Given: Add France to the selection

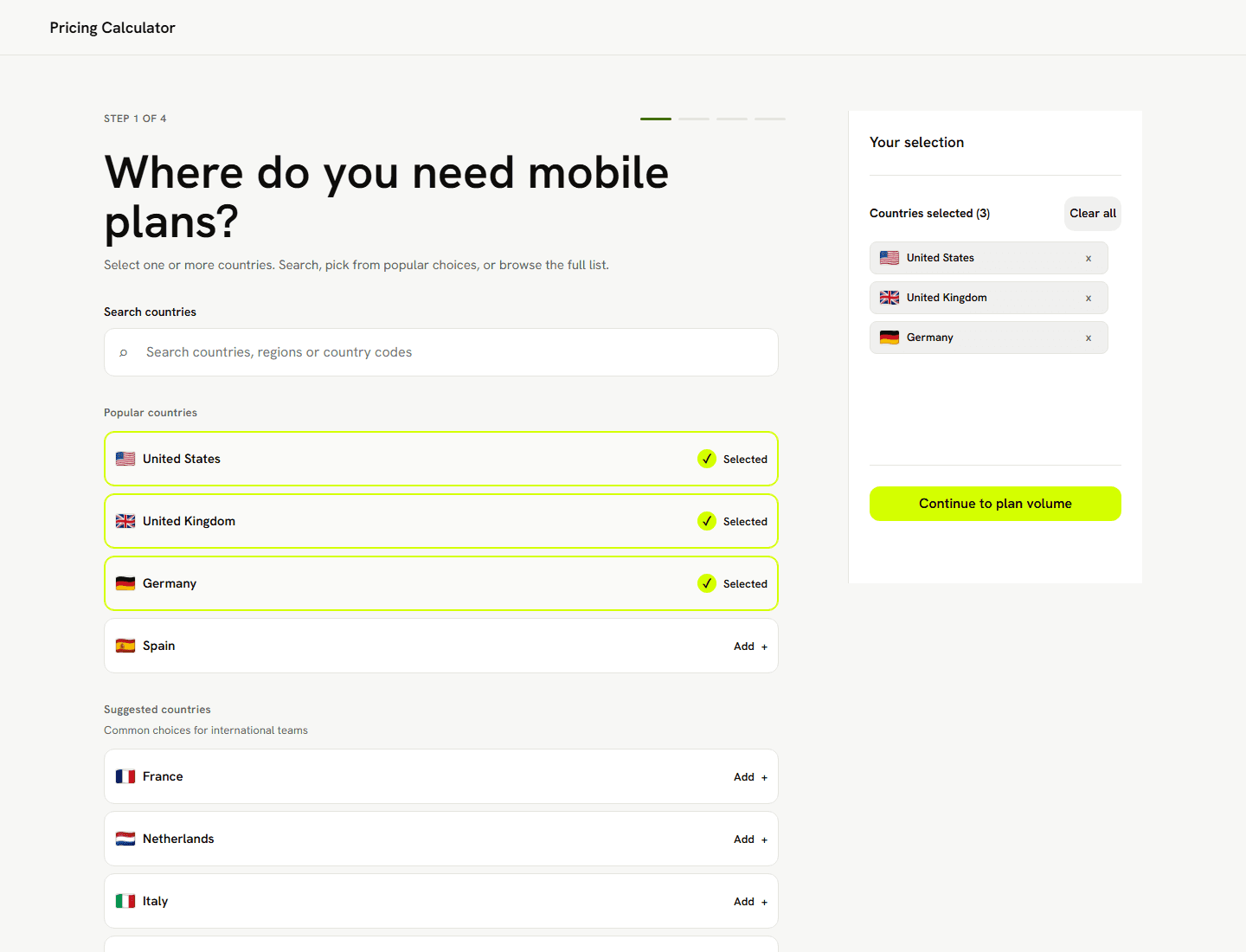Looking at the screenshot, I should click(x=750, y=777).
